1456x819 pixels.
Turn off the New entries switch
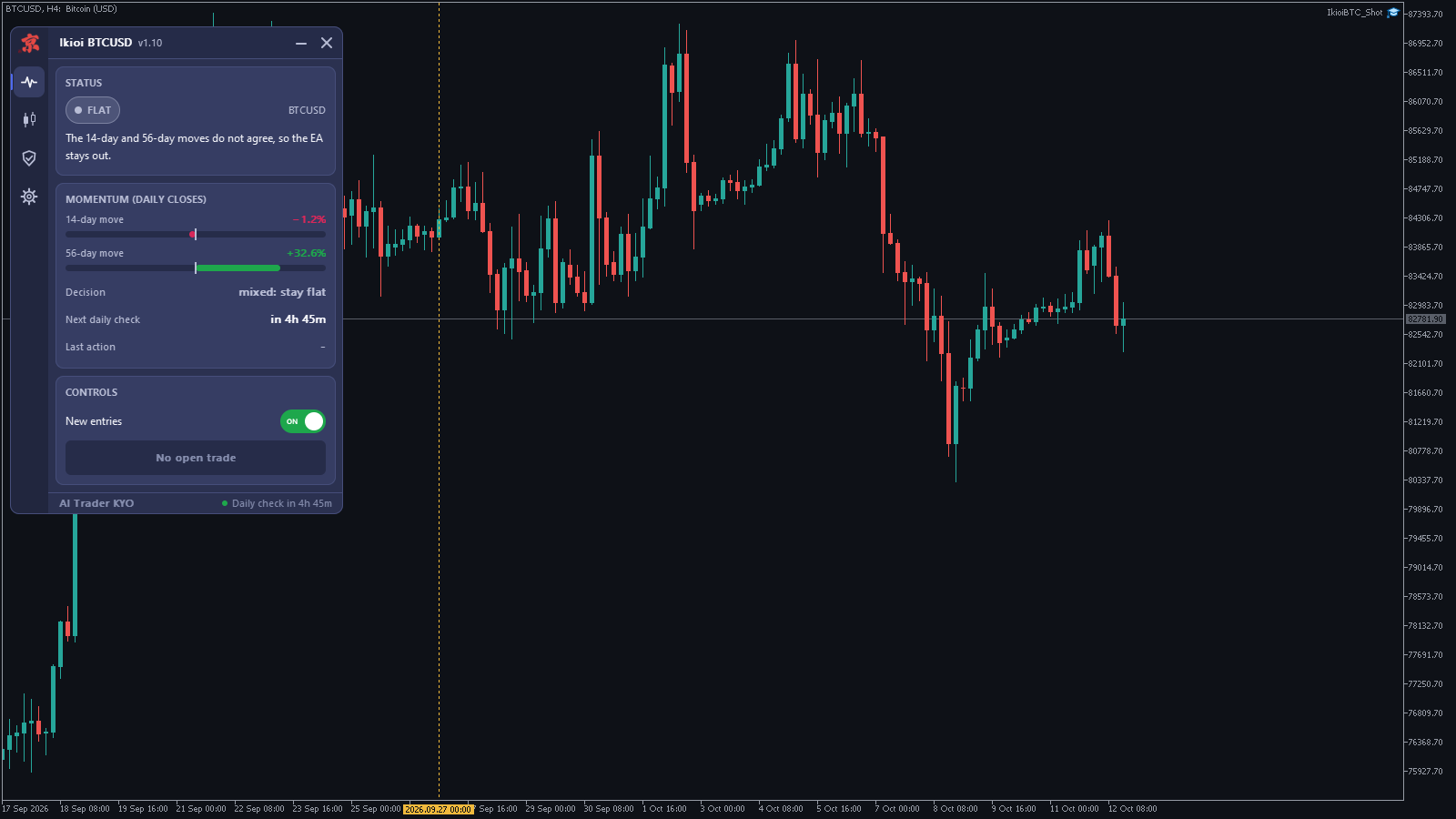[x=303, y=421]
